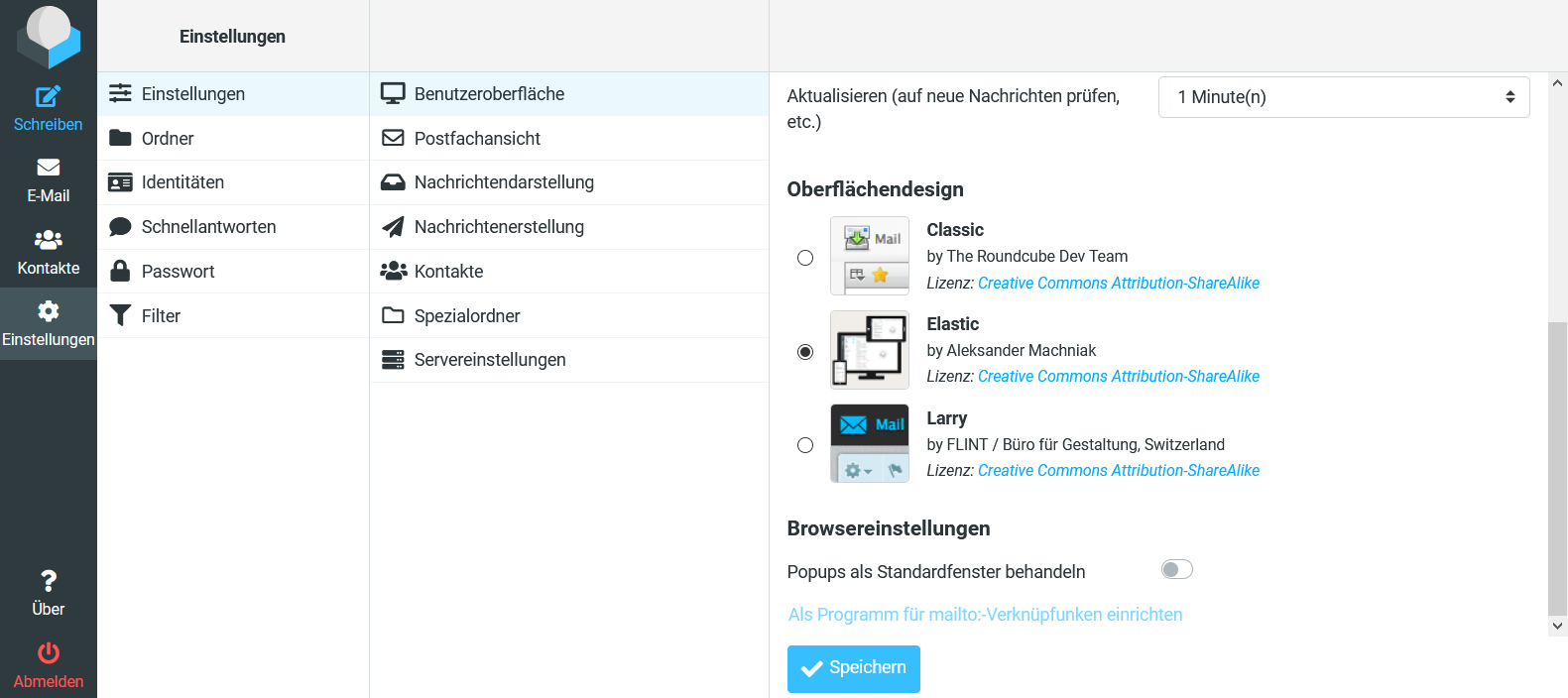Open Kontakte in the left sidebar
The height and width of the screenshot is (698, 1568).
(x=48, y=252)
